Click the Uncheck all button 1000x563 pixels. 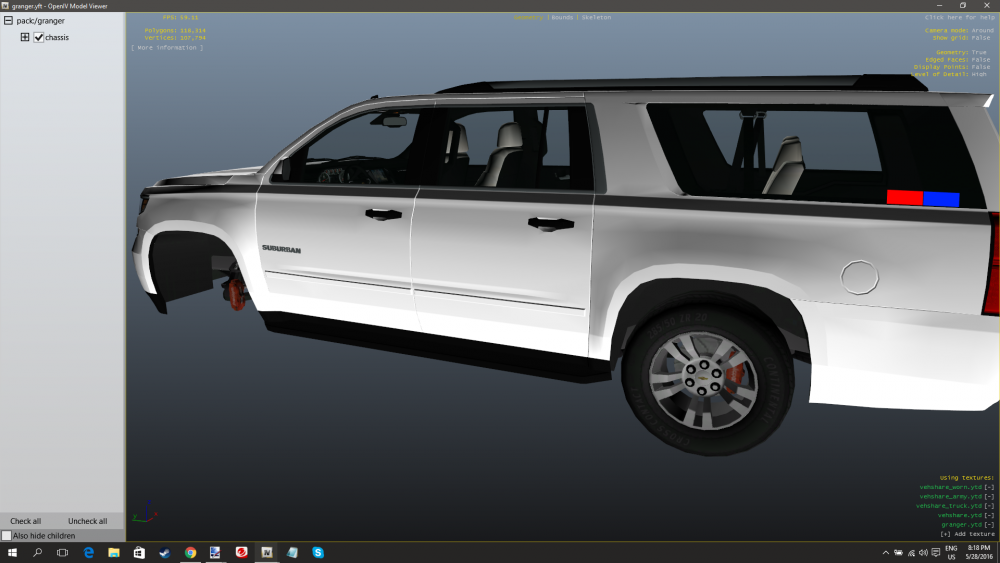pos(87,521)
